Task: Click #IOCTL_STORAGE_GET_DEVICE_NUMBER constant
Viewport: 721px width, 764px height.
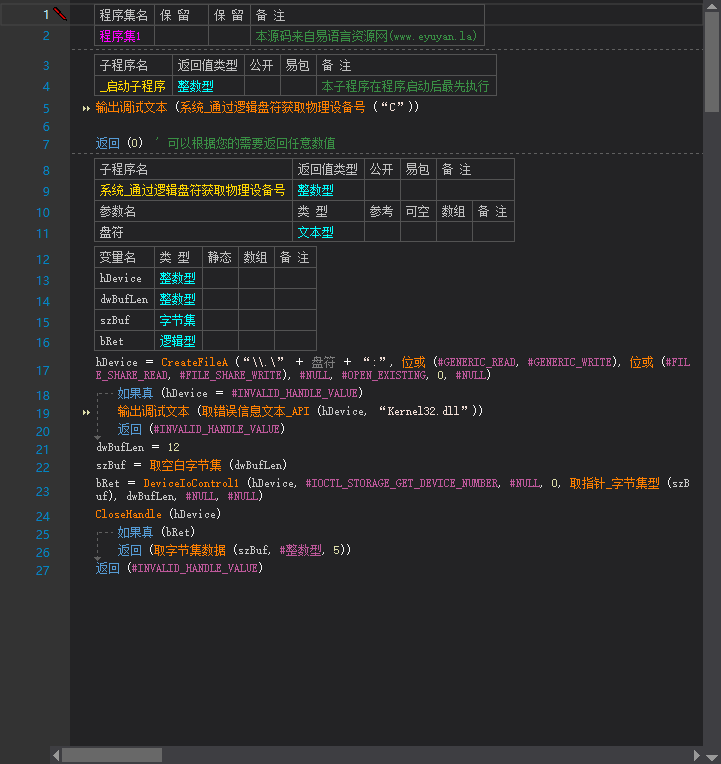Action: (402, 483)
